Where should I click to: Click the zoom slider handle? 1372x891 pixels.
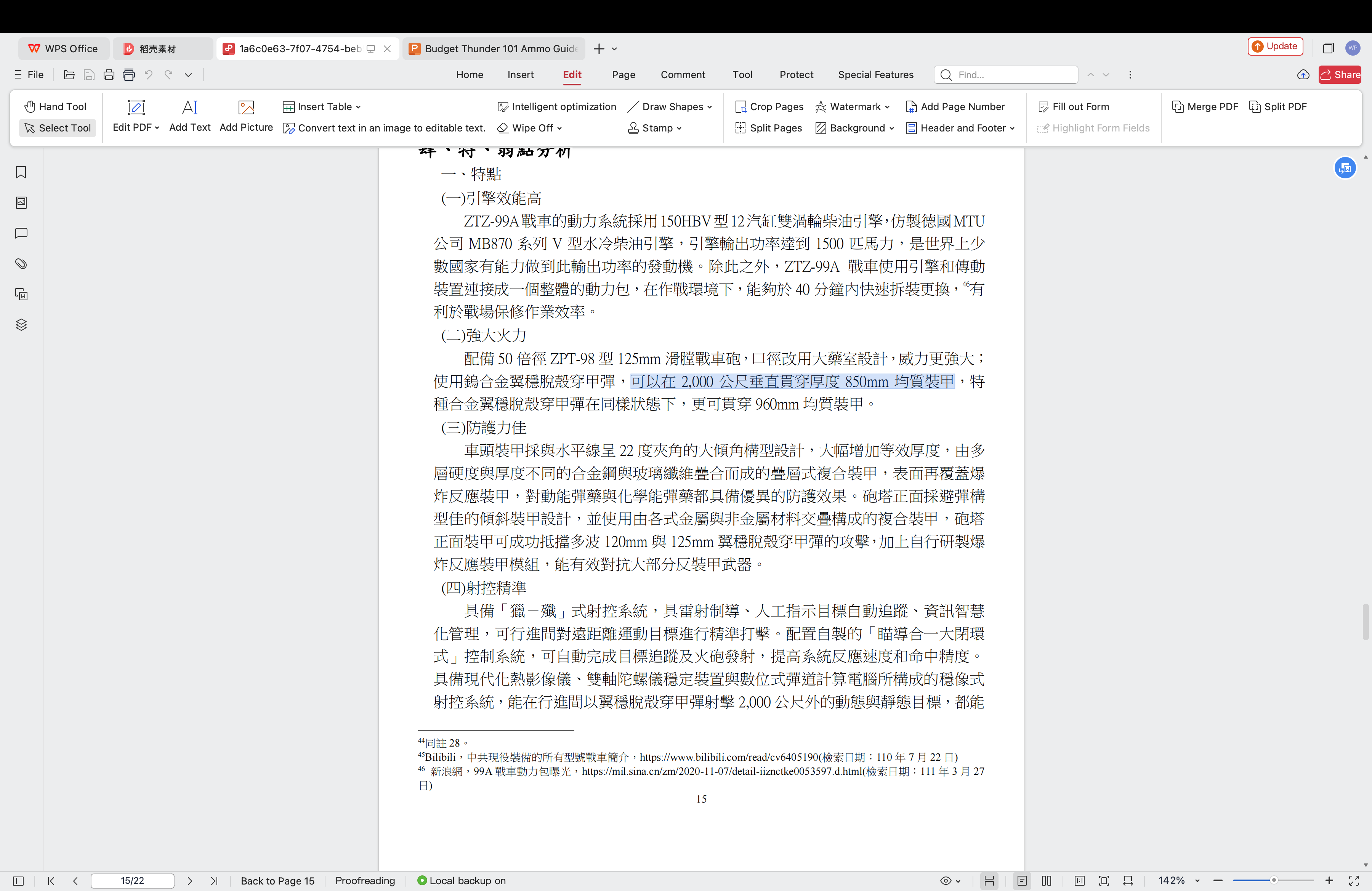(x=1273, y=881)
